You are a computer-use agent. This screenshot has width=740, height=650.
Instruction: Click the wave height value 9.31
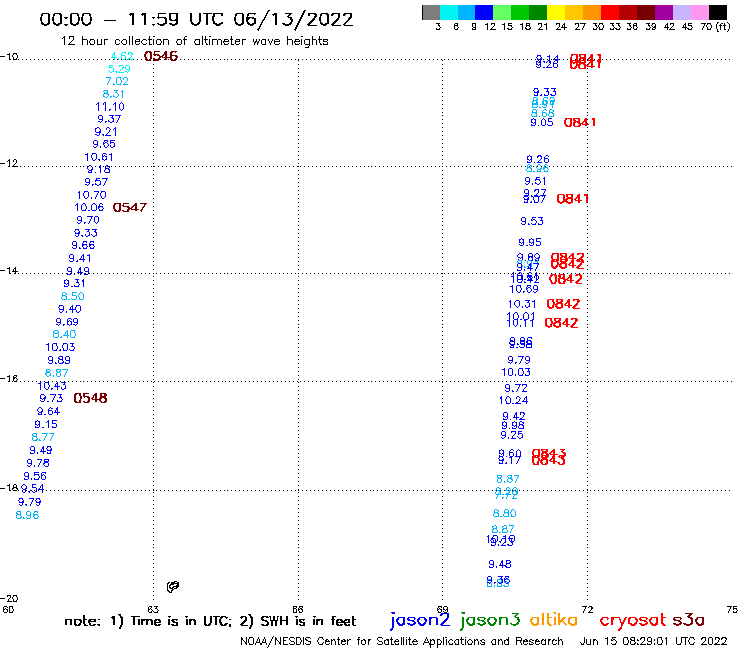tap(74, 283)
